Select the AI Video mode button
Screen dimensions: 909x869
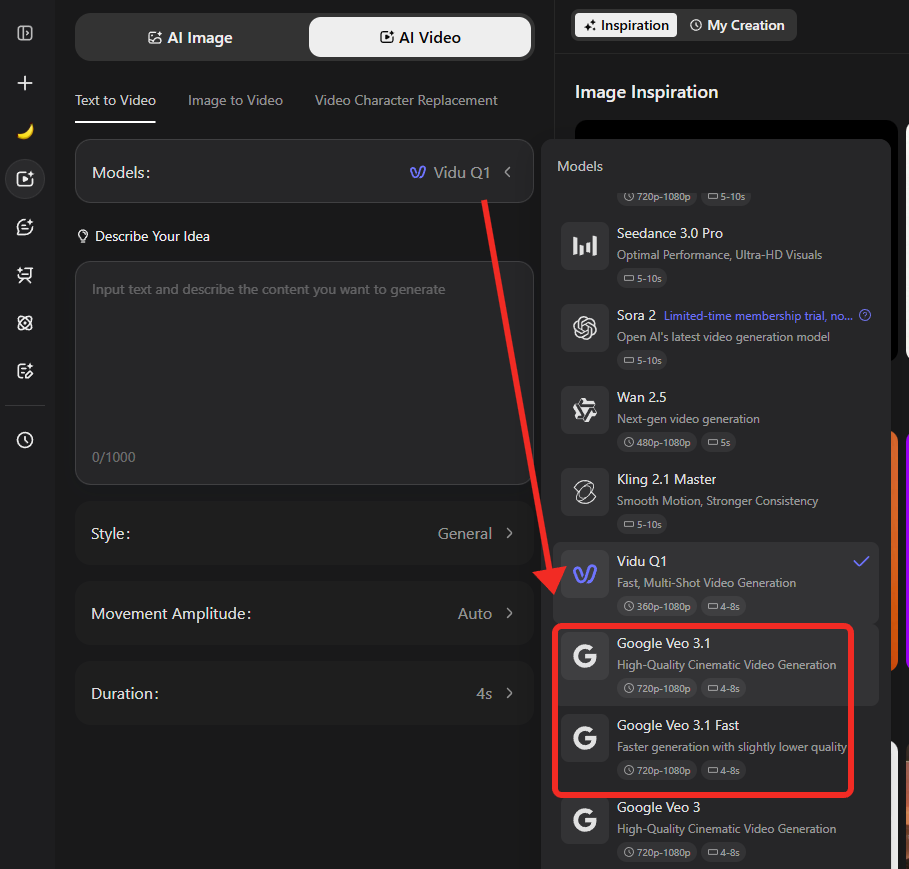click(420, 37)
